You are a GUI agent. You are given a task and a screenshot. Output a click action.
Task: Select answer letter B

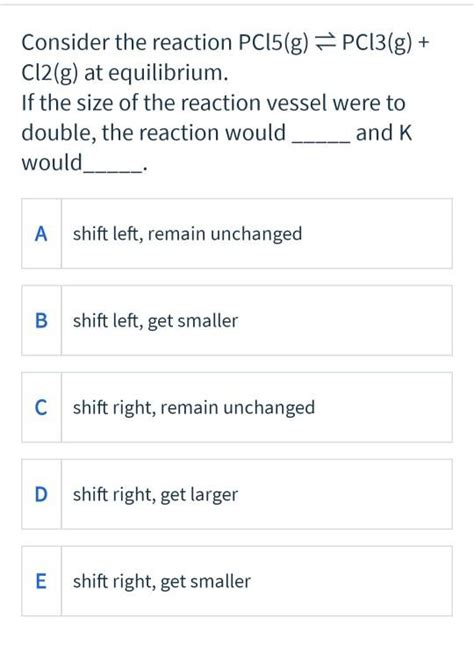tap(41, 321)
